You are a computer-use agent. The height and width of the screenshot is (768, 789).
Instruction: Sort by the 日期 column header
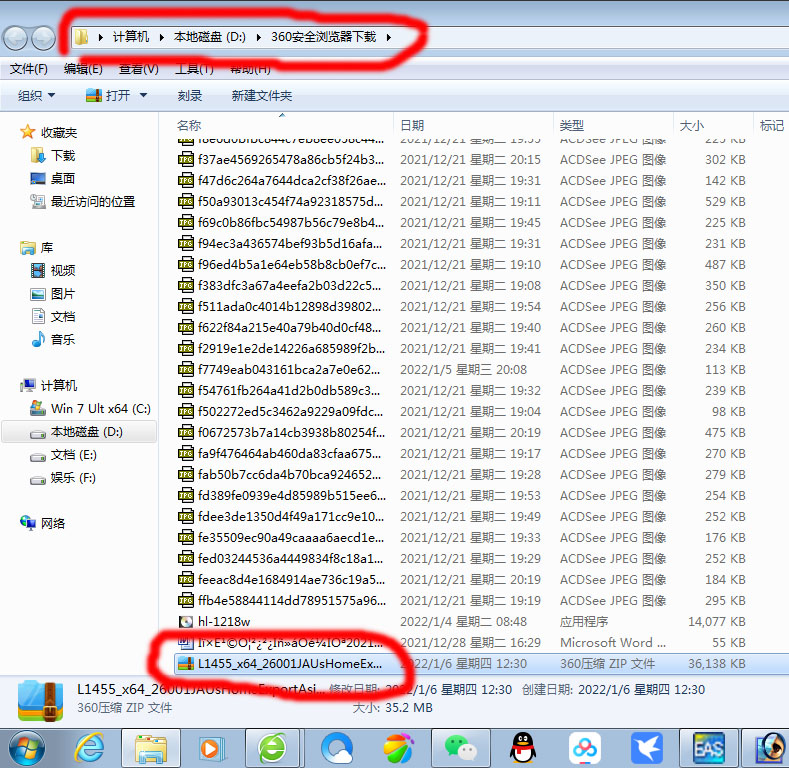tap(412, 125)
